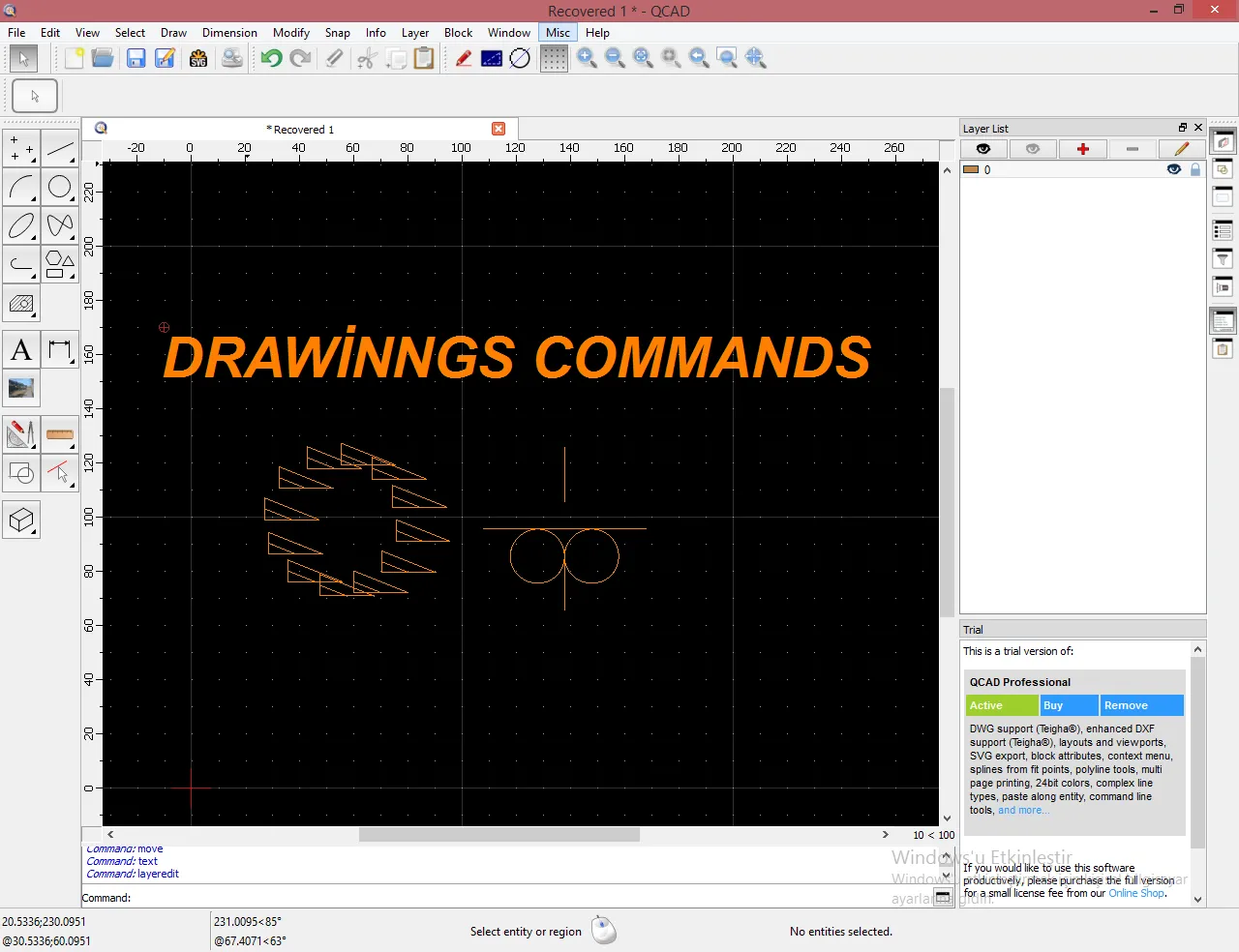Open the arc drawing tools

tap(21, 187)
